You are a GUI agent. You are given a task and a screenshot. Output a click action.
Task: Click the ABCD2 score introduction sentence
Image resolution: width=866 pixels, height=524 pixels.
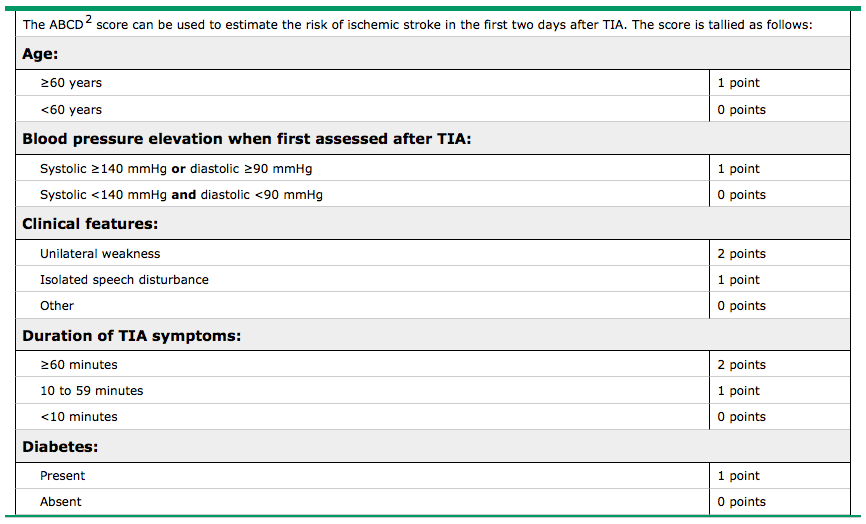click(x=432, y=24)
